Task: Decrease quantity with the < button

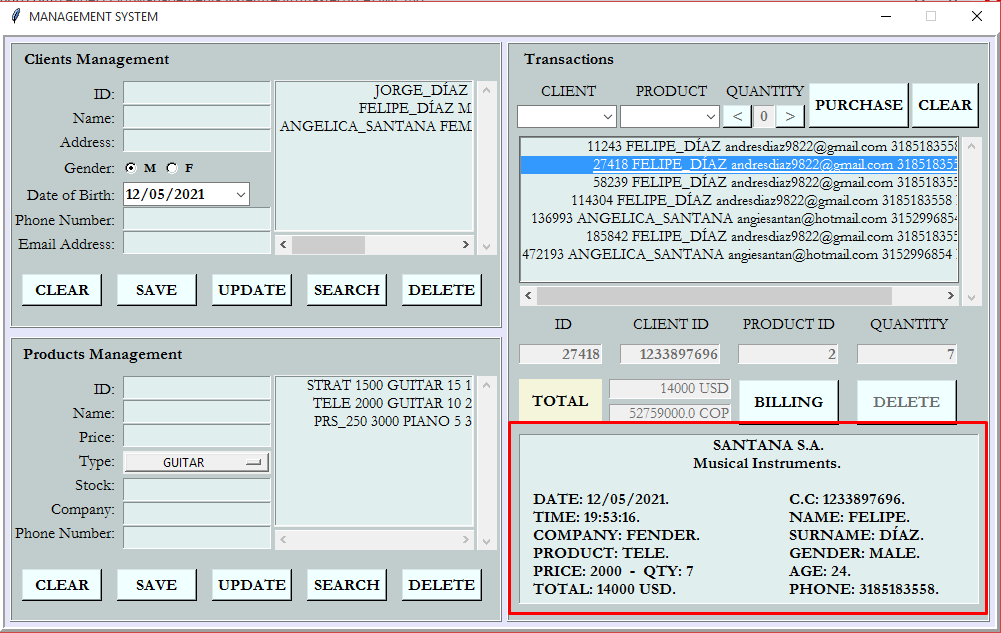Action: click(737, 116)
